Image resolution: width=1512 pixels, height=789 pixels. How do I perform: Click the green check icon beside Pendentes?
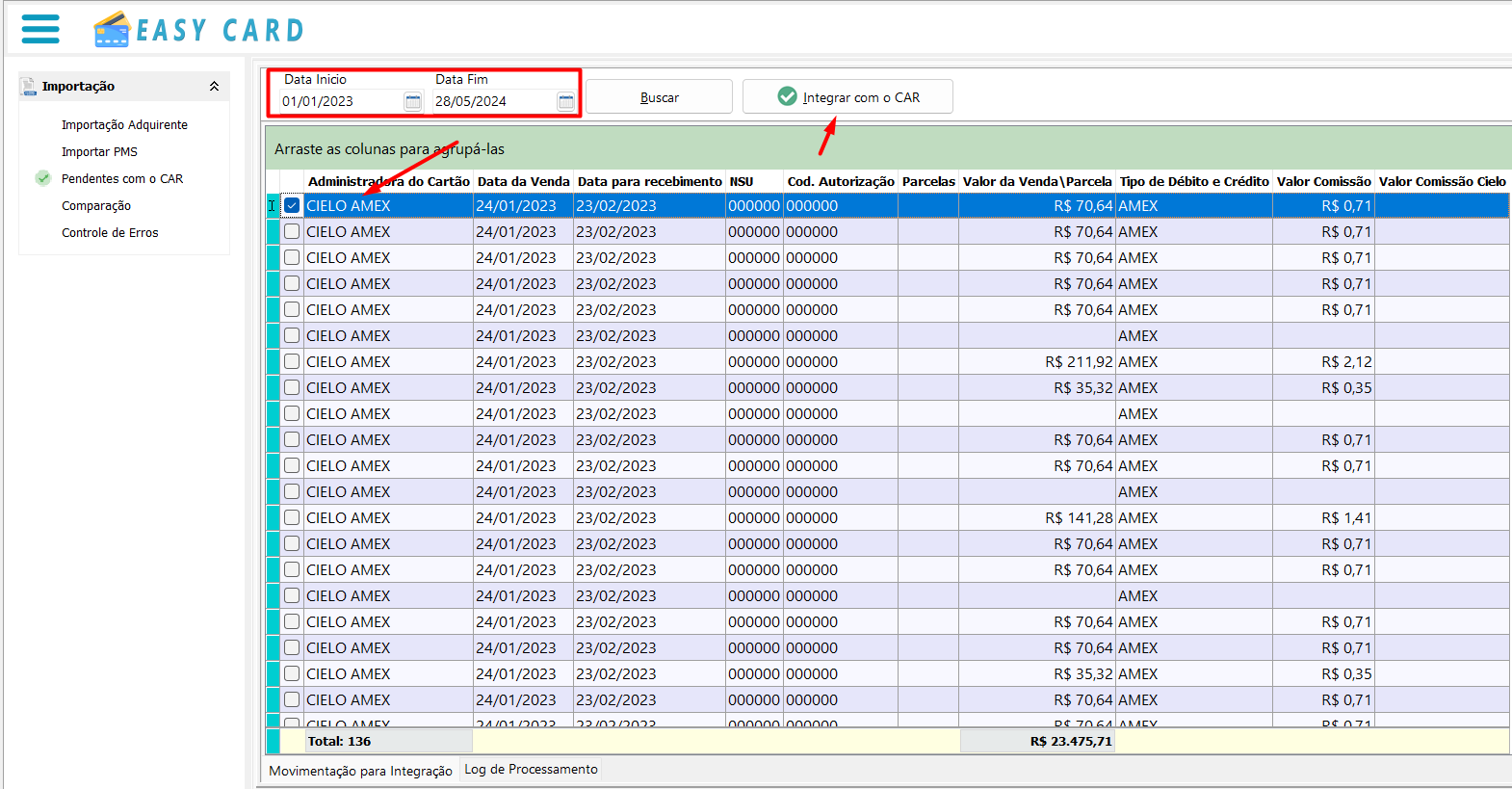42,178
